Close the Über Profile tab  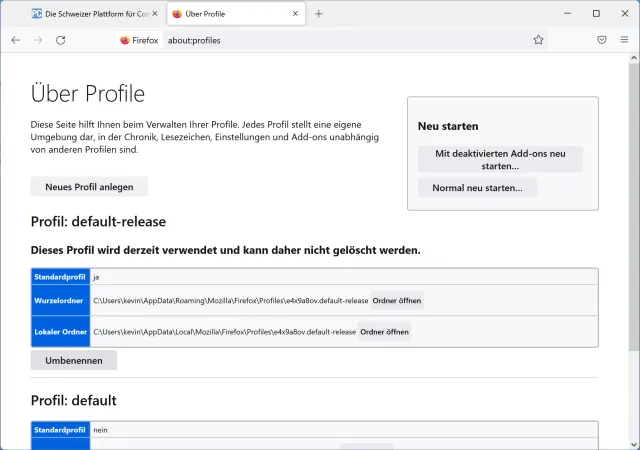[x=296, y=14]
